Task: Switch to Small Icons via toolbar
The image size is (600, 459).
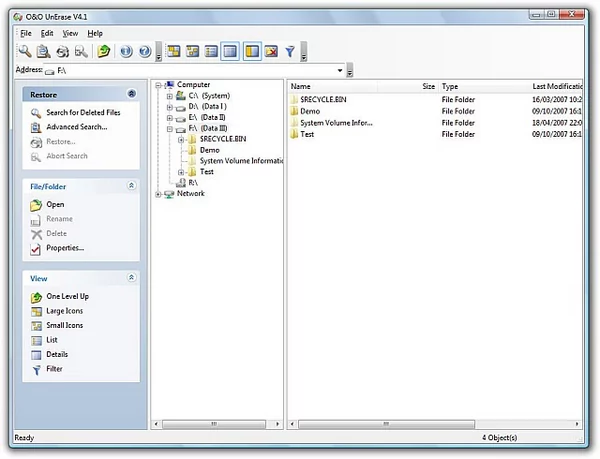Action: pos(192,51)
